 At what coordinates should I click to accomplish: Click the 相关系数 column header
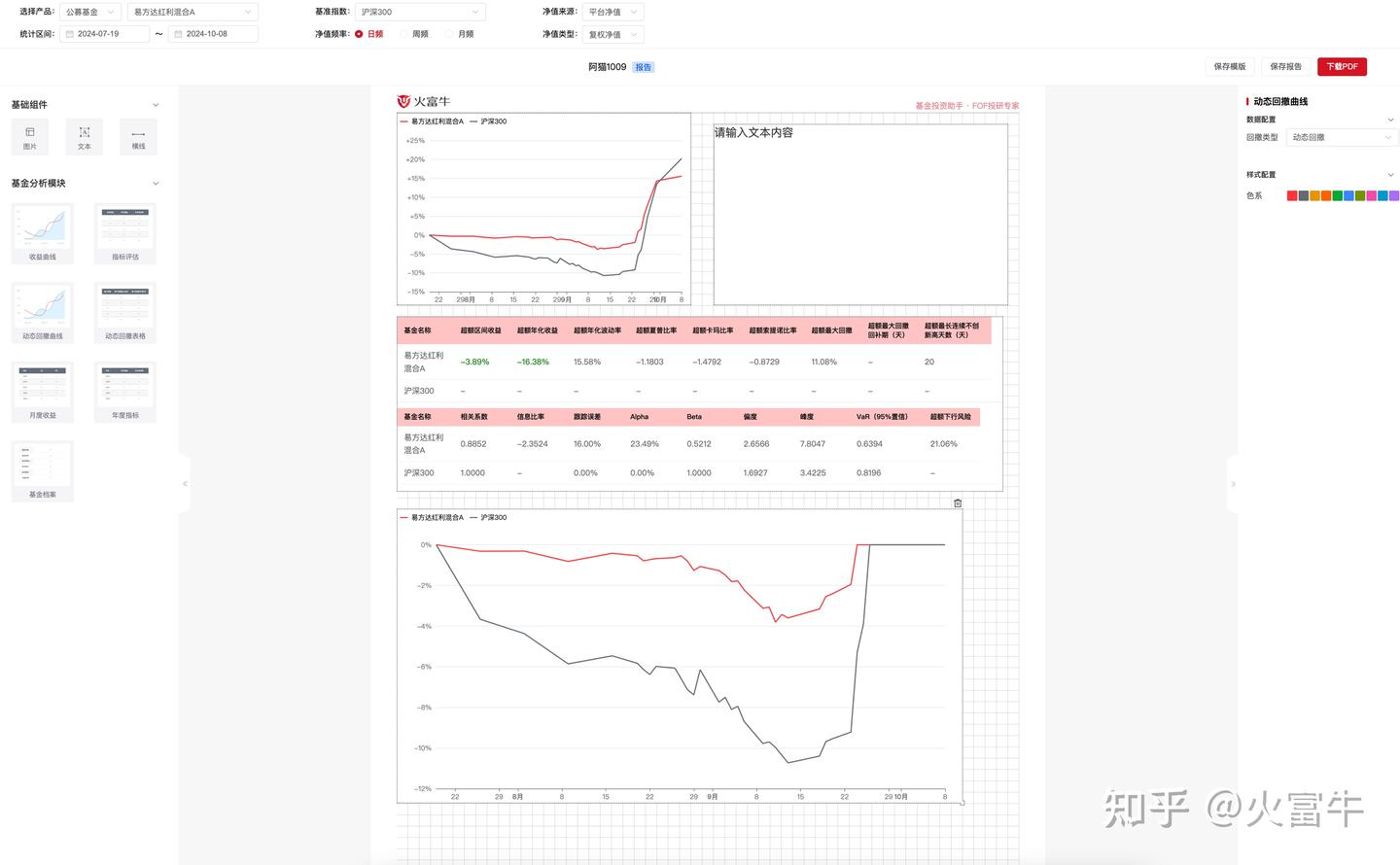point(474,417)
